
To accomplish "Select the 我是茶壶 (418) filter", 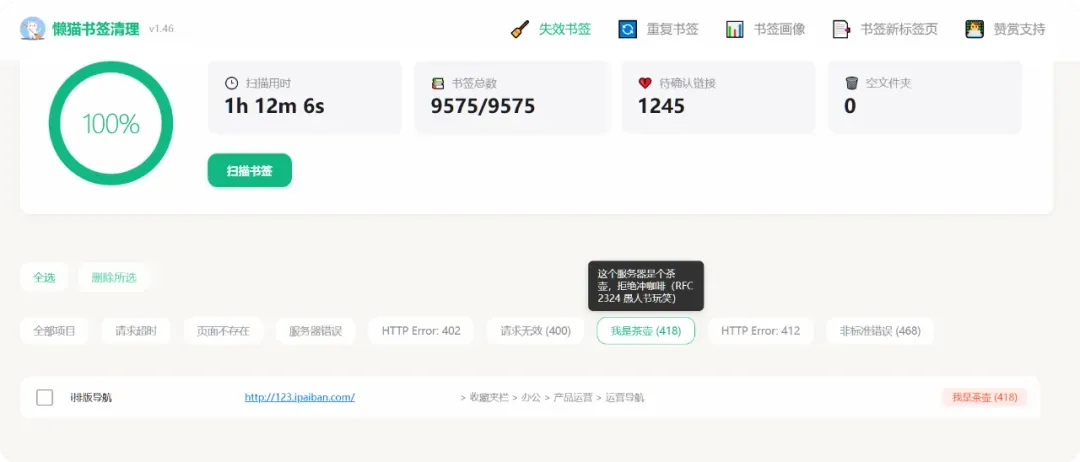I will coord(645,331).
